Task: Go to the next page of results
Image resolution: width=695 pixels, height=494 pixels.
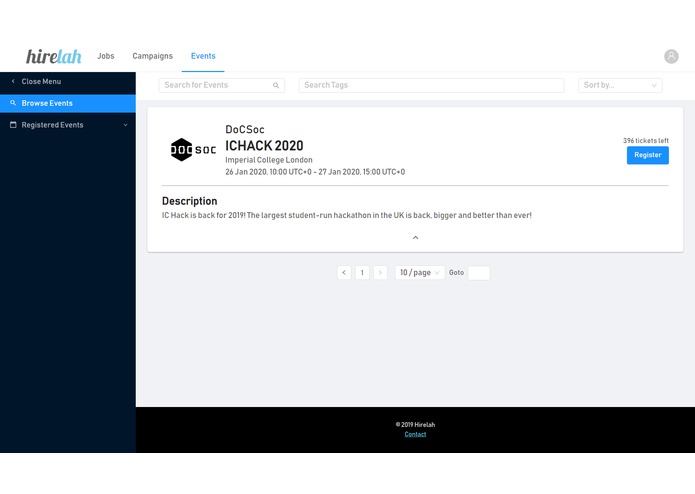Action: click(x=380, y=272)
